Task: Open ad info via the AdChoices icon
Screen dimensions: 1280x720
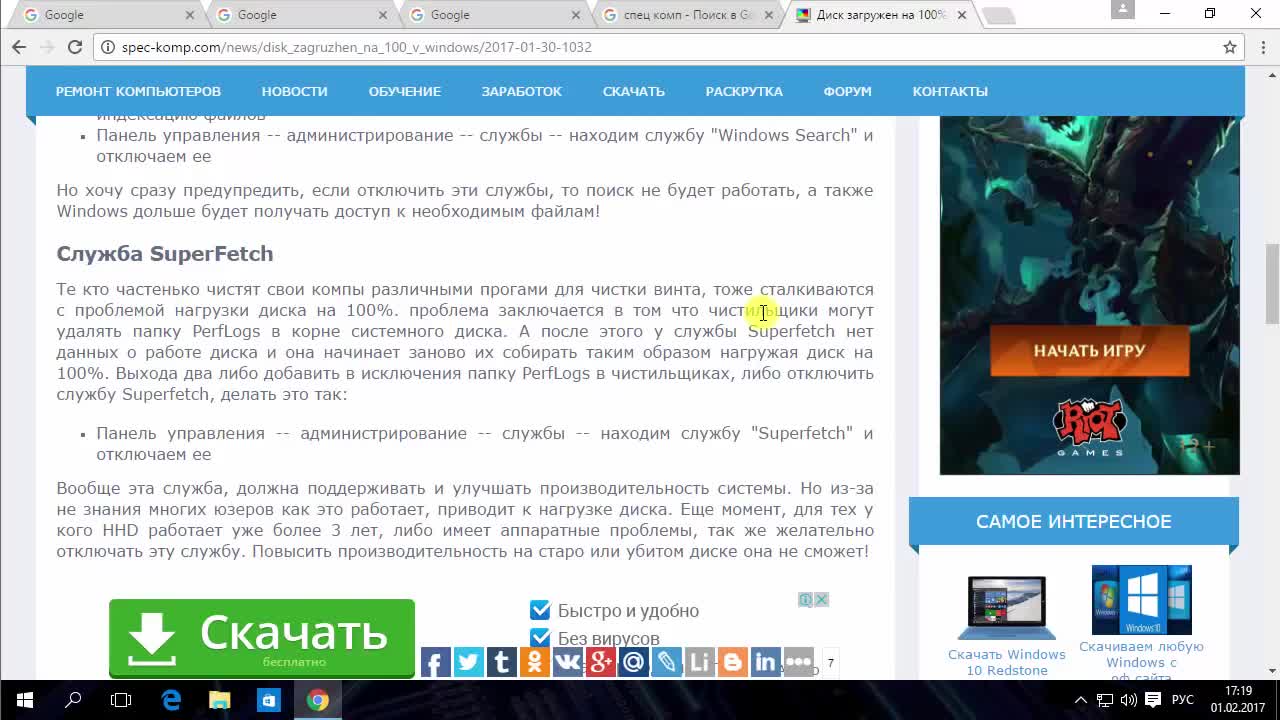Action: pyautogui.click(x=805, y=599)
